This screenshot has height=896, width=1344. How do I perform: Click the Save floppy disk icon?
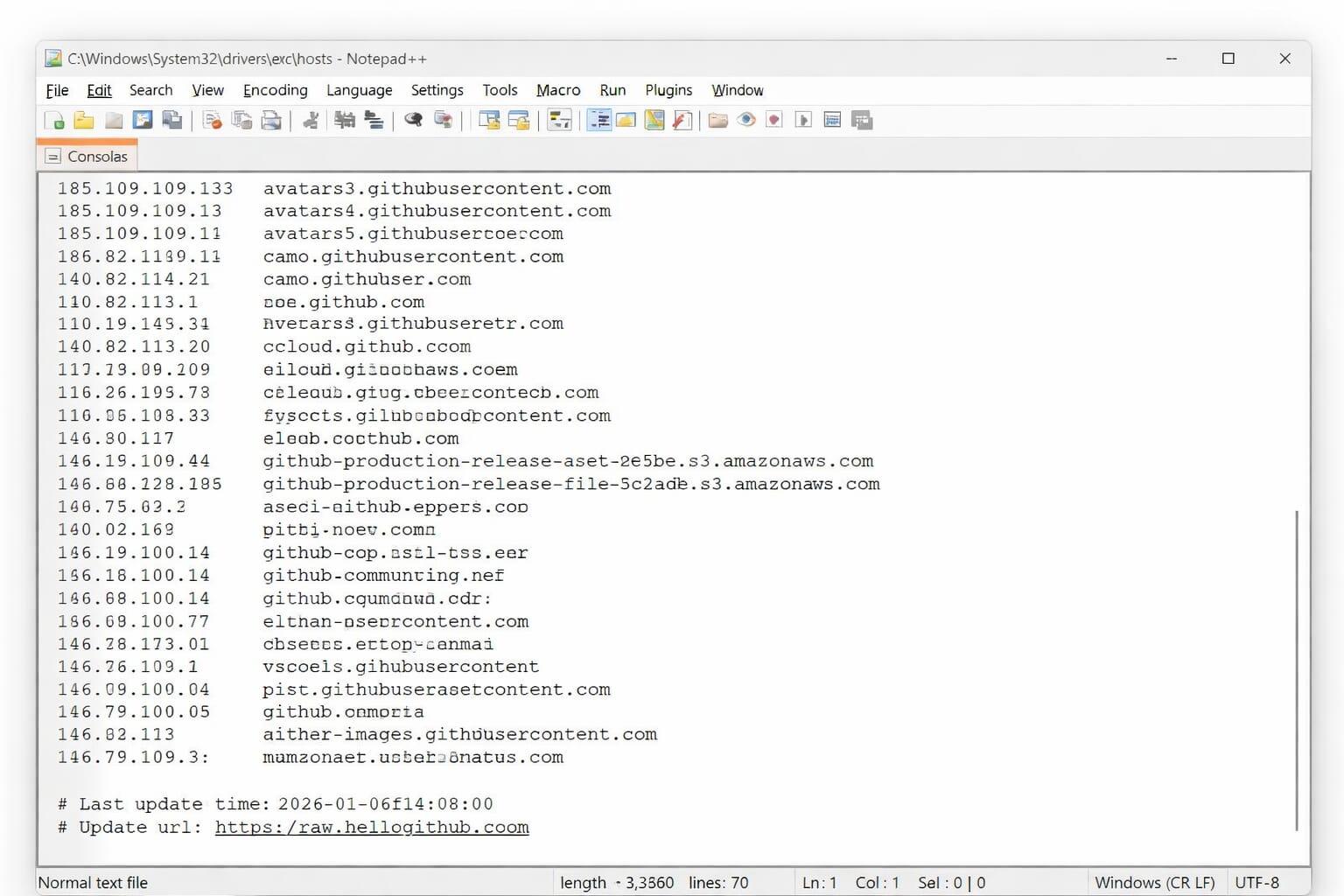tap(143, 121)
